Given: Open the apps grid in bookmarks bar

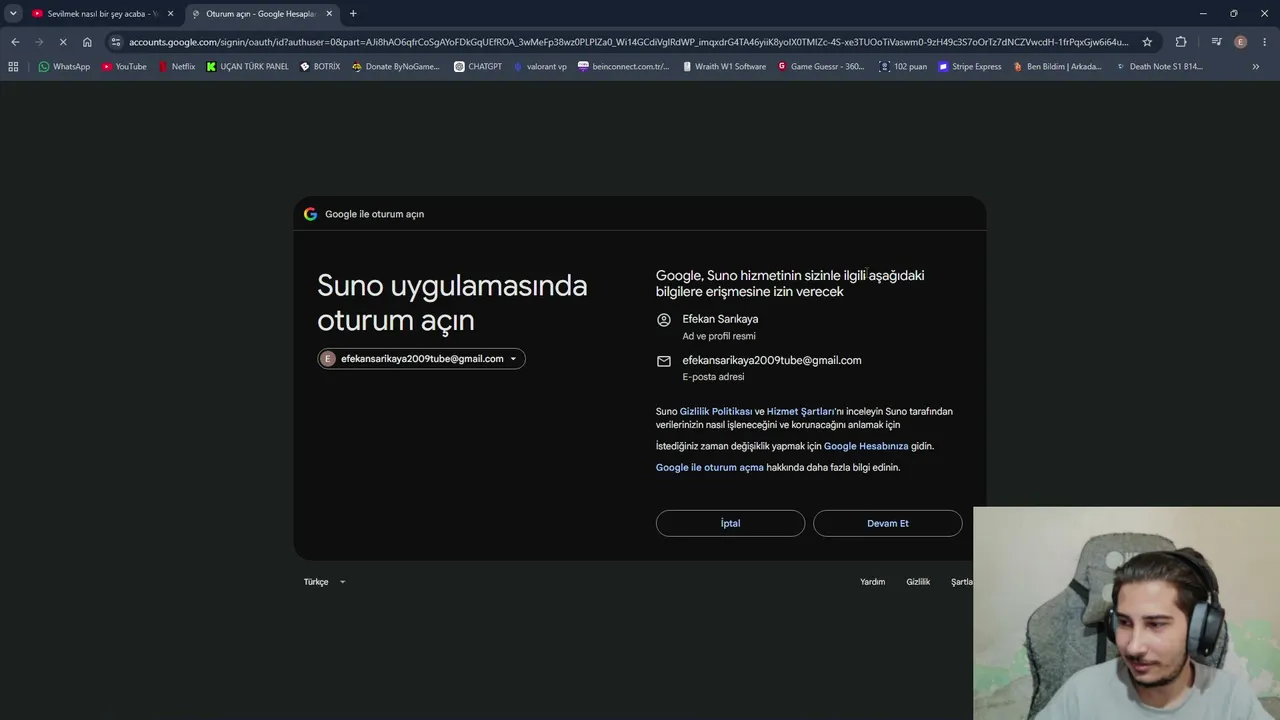Looking at the screenshot, I should tap(13, 67).
